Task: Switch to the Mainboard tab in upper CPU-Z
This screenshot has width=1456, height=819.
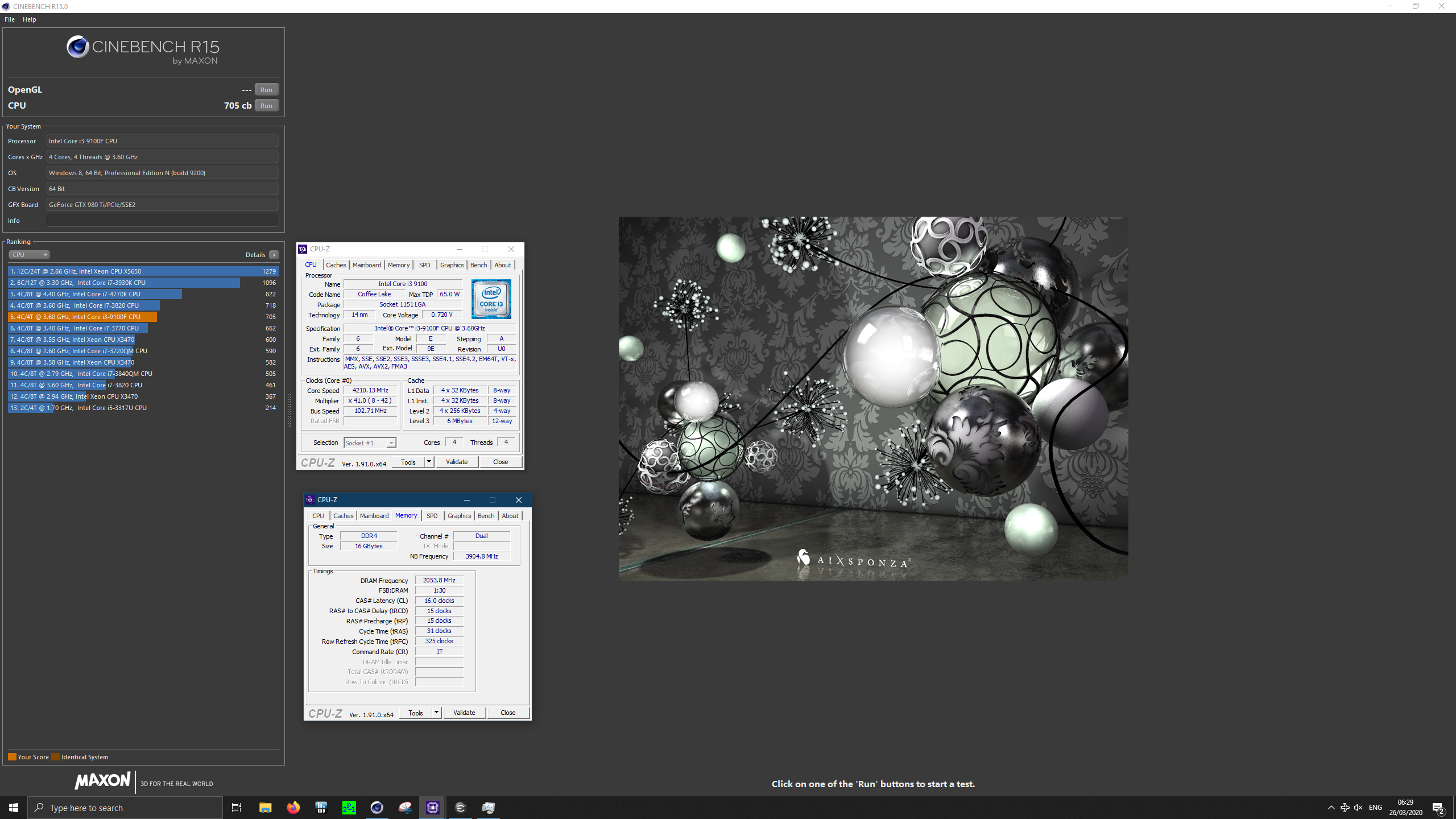Action: click(x=367, y=265)
